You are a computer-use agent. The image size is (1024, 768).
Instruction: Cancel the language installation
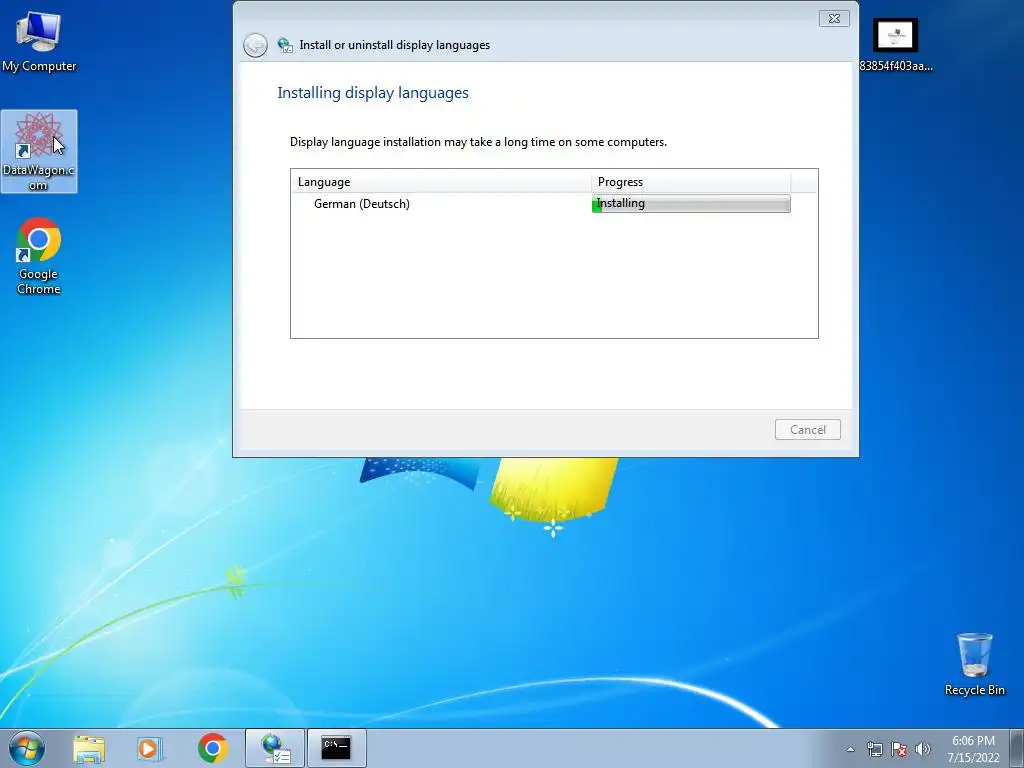coord(808,430)
